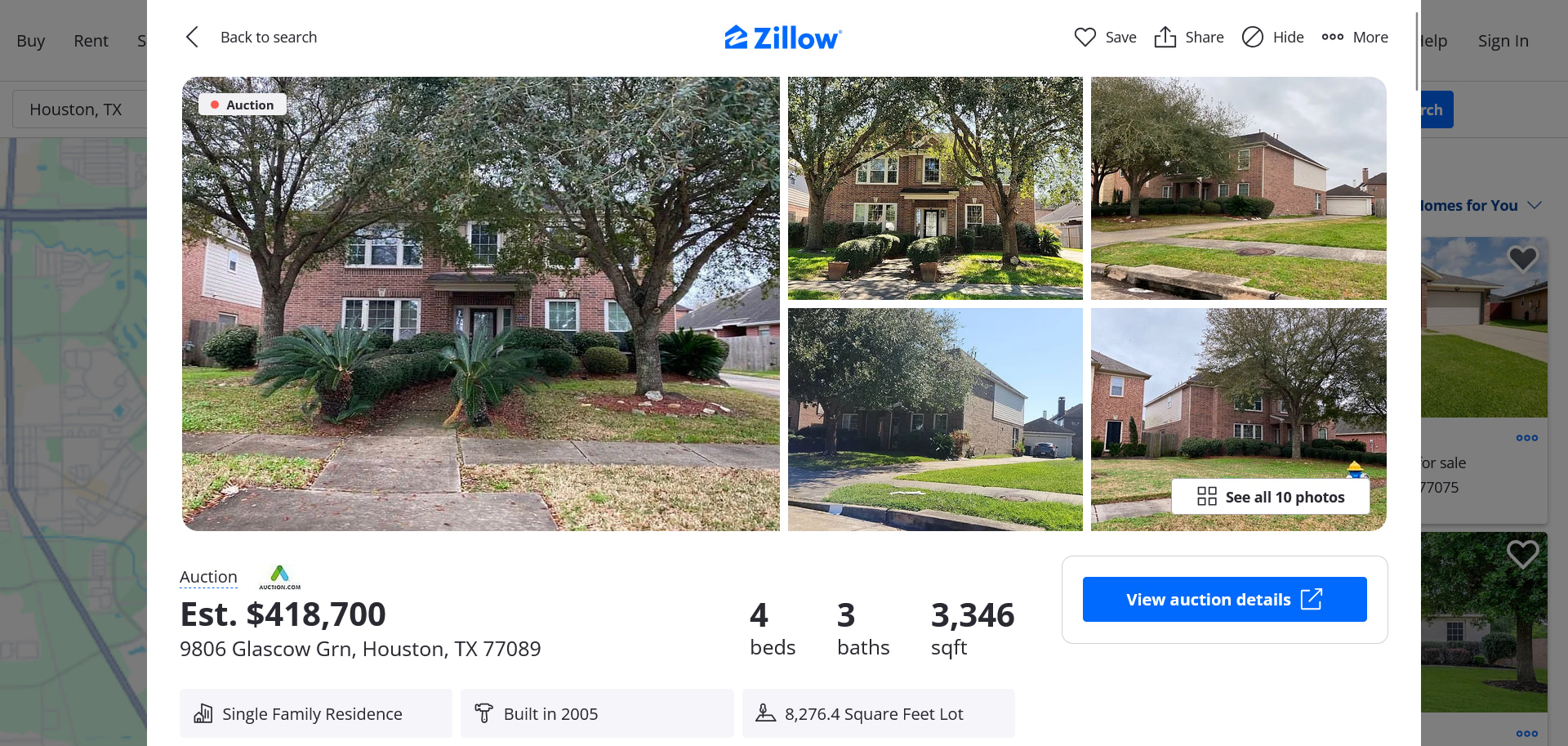Expand the Homes for You dropdown chevron

(1534, 205)
